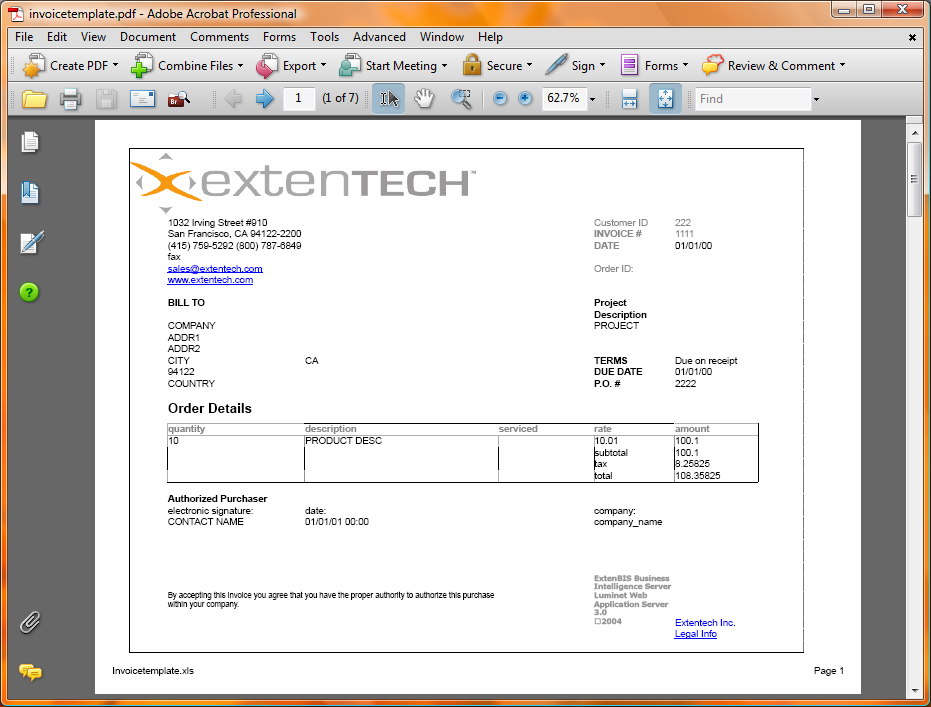The image size is (931, 707).
Task: Click the Sign pen icon
Action: (556, 65)
